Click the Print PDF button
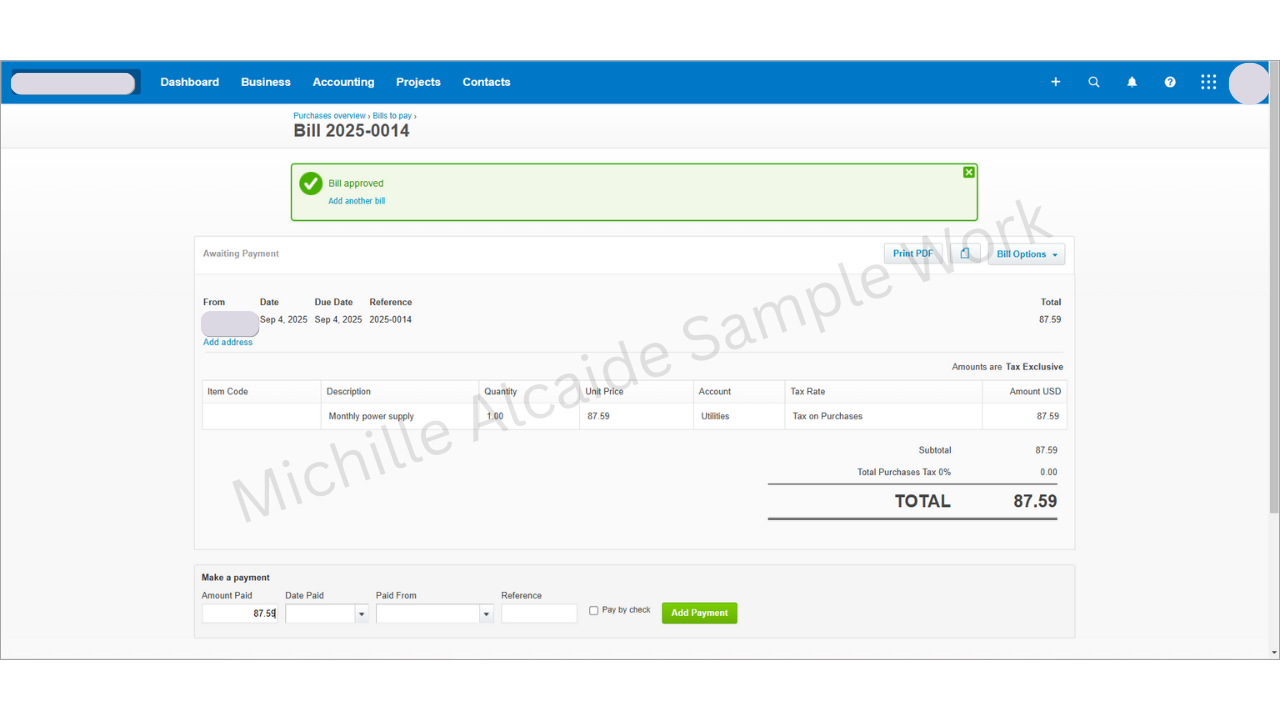 click(x=913, y=254)
